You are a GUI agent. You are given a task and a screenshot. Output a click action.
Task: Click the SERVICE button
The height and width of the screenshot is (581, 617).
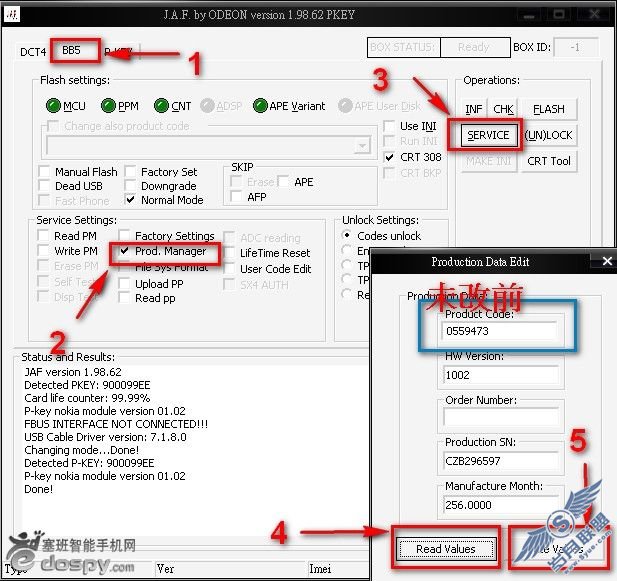tap(488, 135)
